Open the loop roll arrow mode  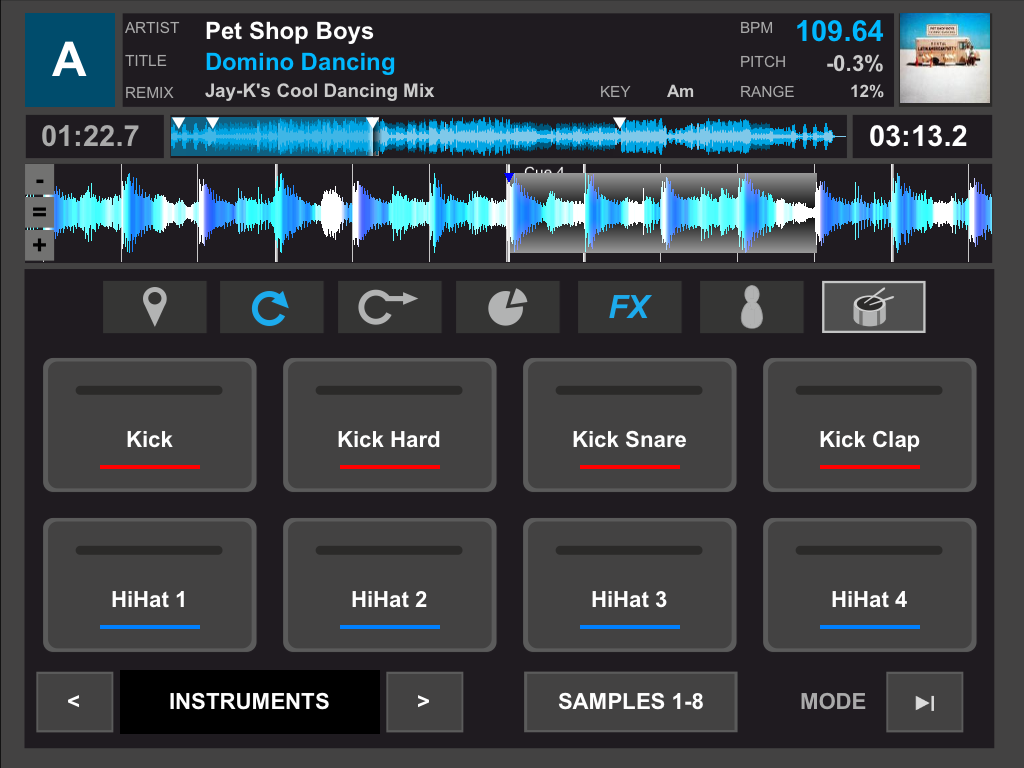click(x=389, y=307)
